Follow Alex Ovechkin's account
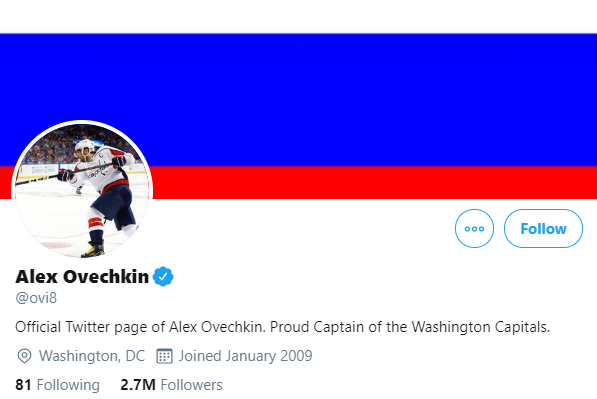 click(543, 228)
